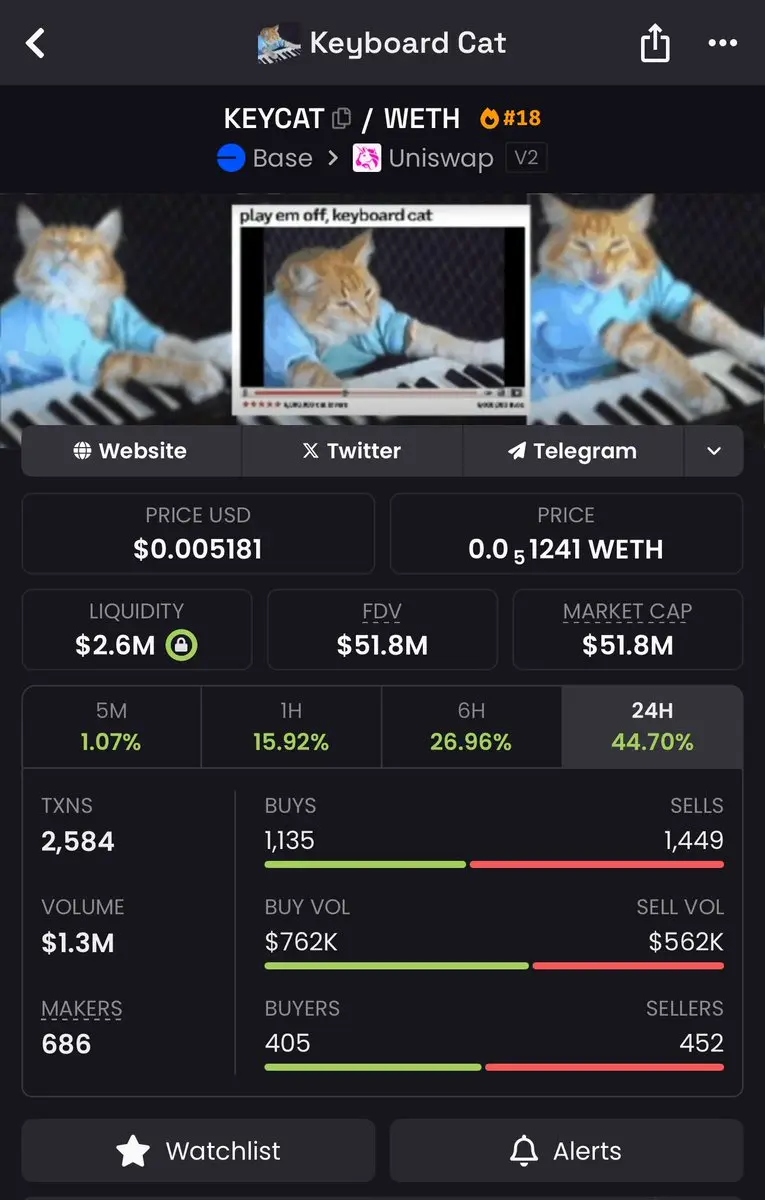Expand the social links dropdown chevron
Image resolution: width=765 pixels, height=1200 pixels.
tap(714, 451)
